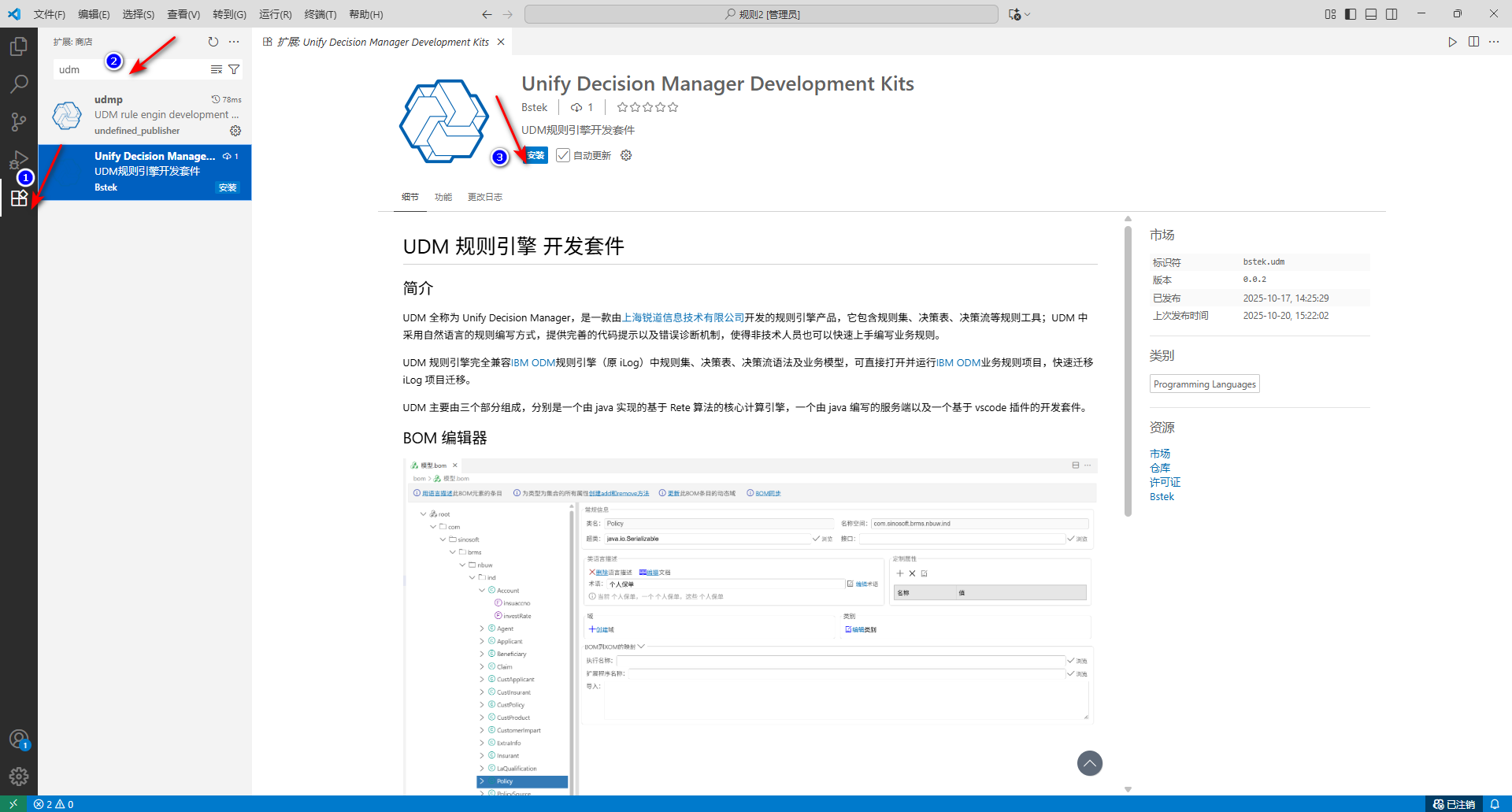Switch to the 更改日志 tab
Screen dimensions: 1512x812
point(484,197)
